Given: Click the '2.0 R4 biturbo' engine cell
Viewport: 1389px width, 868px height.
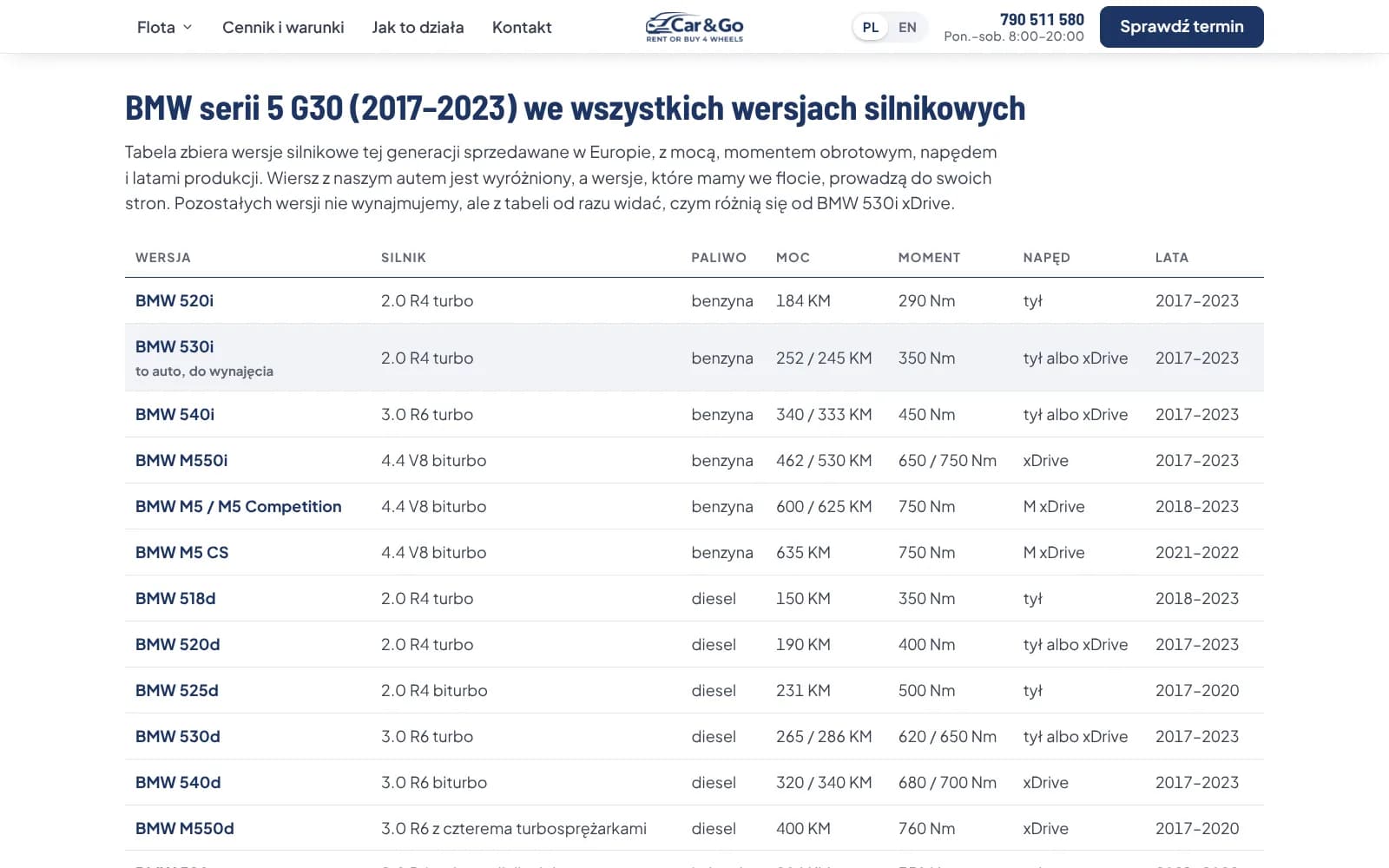Looking at the screenshot, I should point(434,691).
